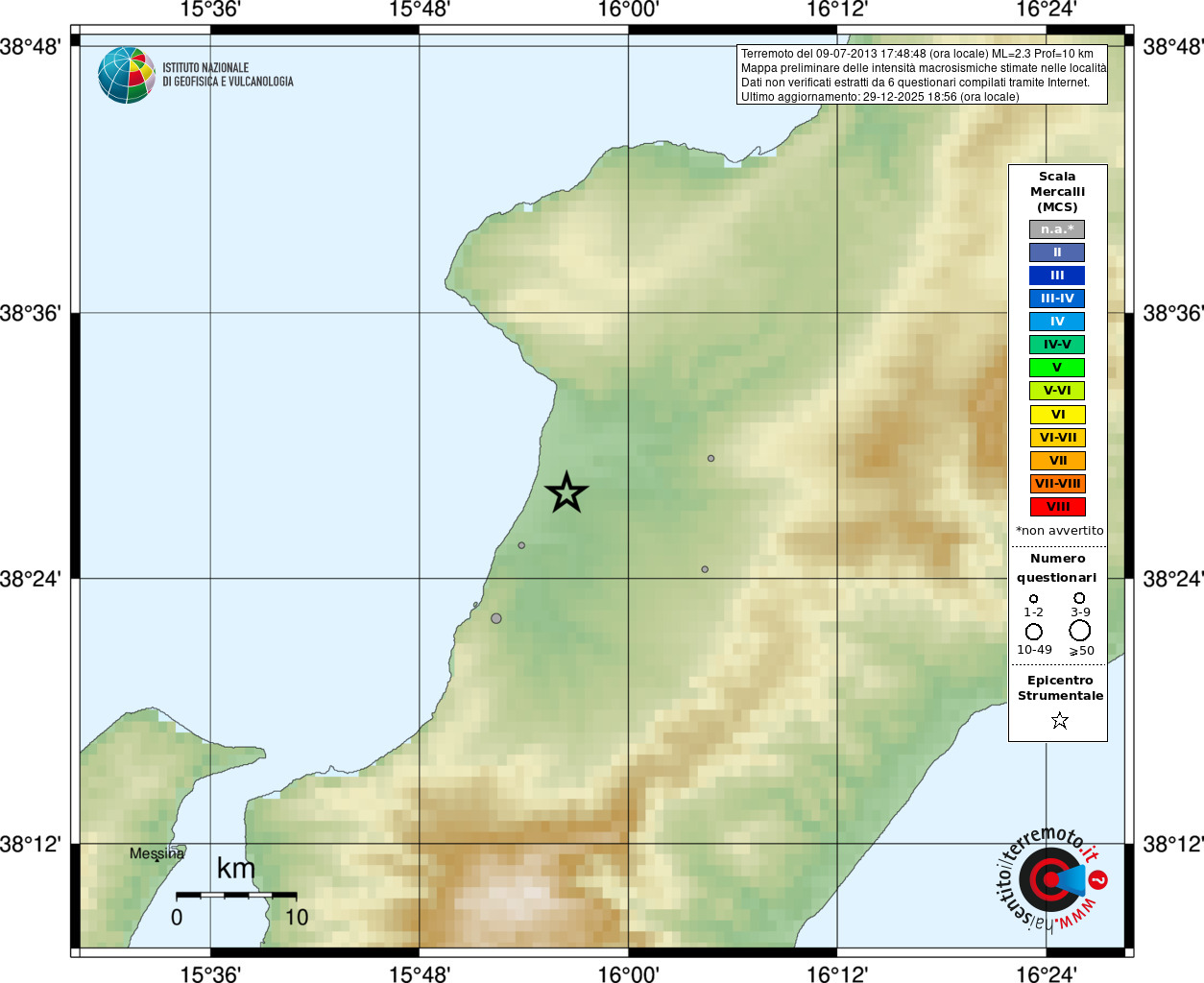Screen dimensions: 1204x983
Task: Click the locality marker northeast of the epicenter
Action: (711, 458)
